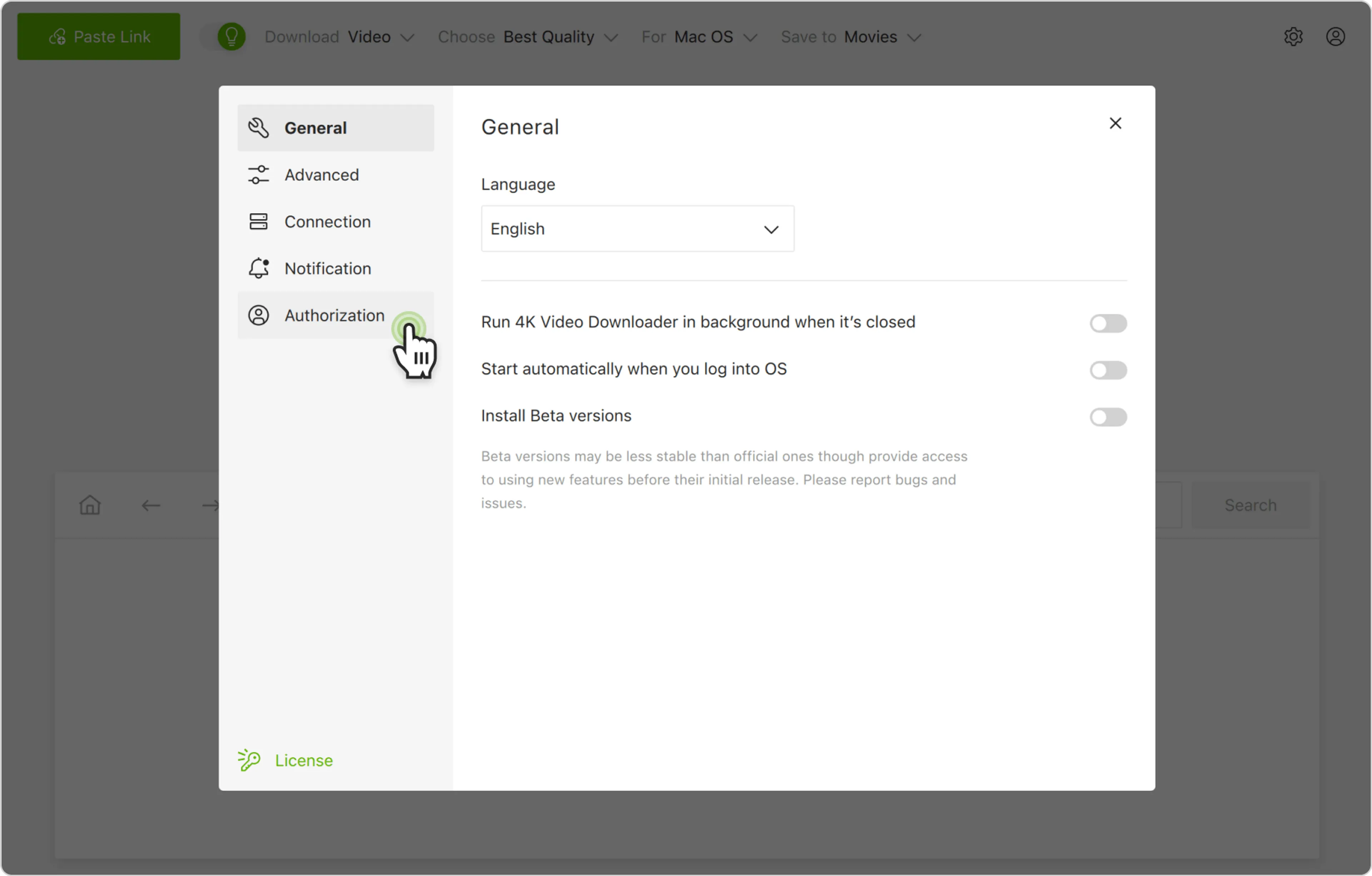Close the settings dialog with X

[x=1115, y=123]
